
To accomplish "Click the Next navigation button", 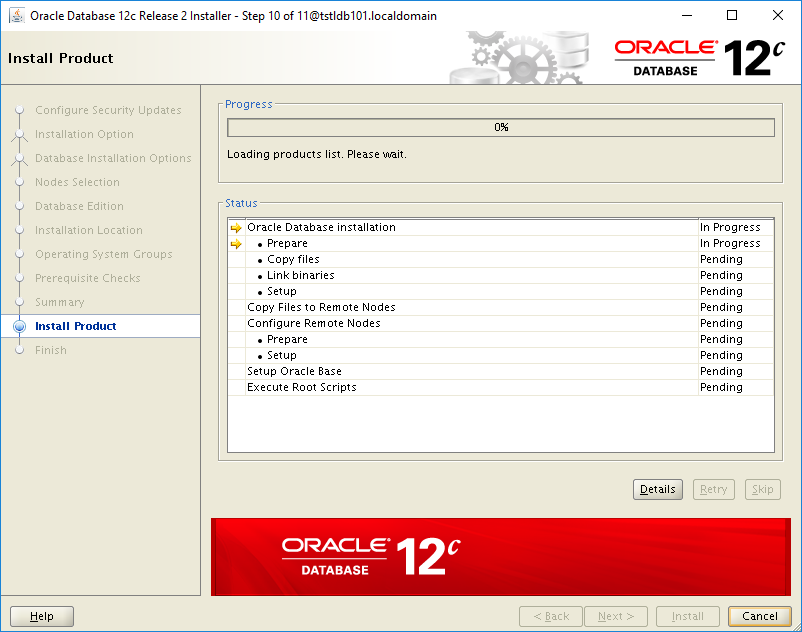I will point(616,616).
